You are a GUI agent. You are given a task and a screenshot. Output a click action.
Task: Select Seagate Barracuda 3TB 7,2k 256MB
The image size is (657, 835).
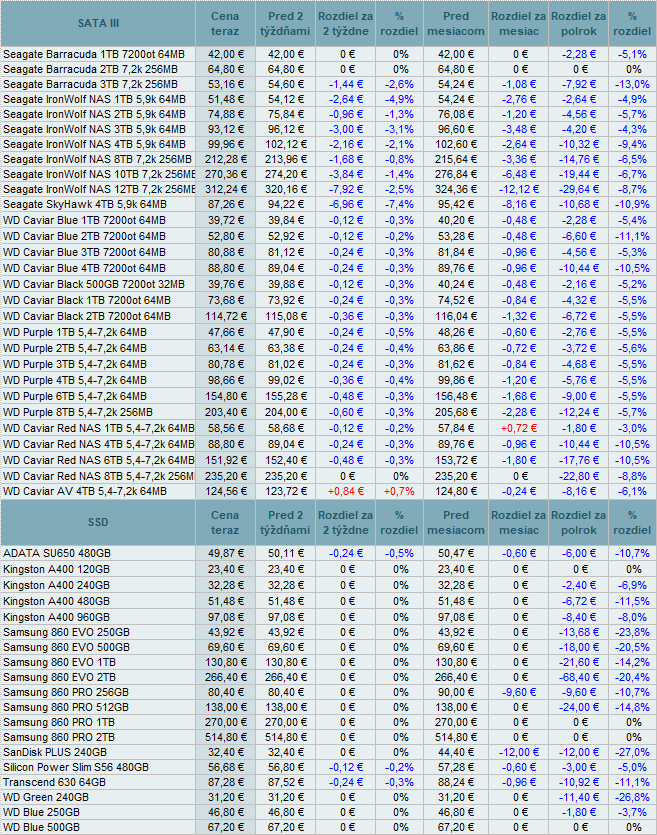coord(91,84)
